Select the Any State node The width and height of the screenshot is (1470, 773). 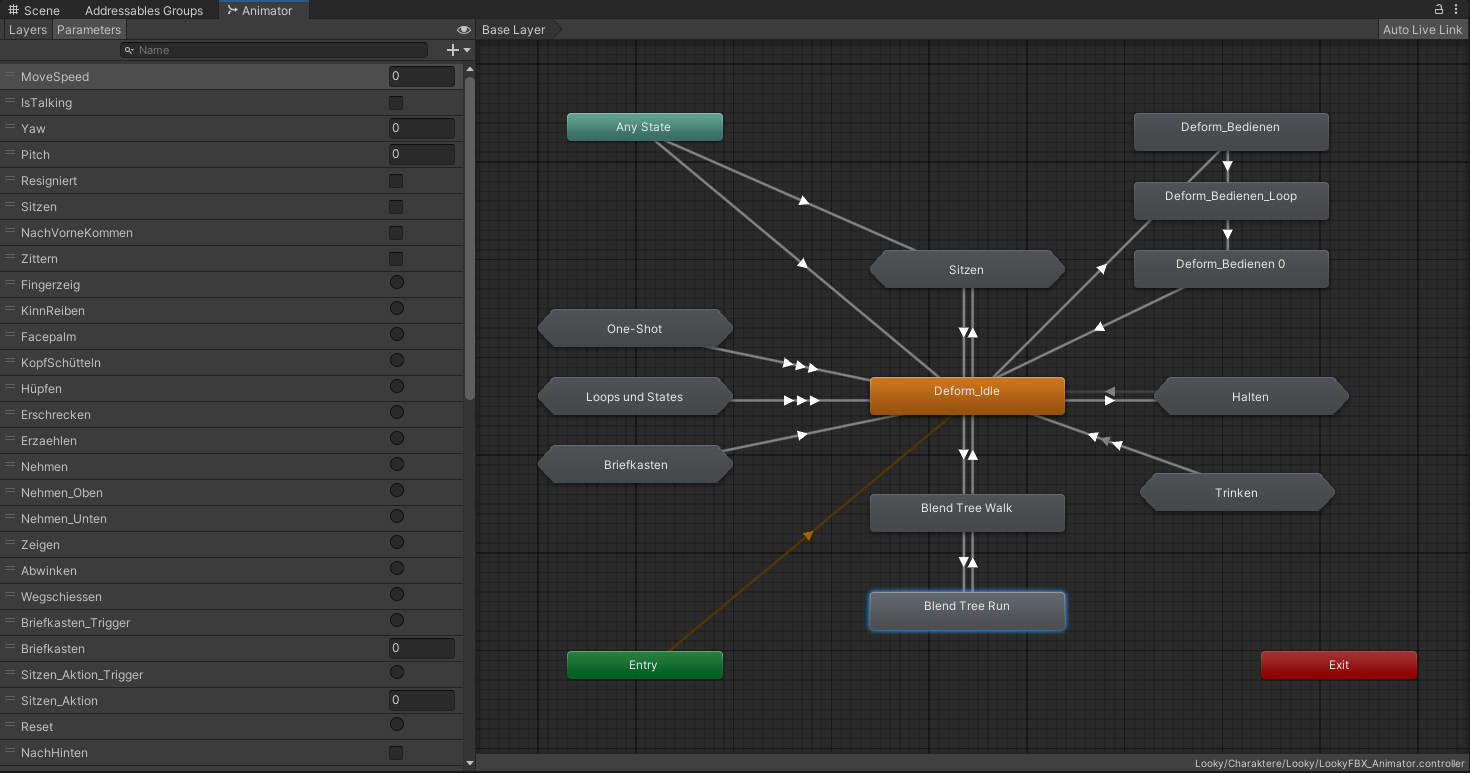point(644,127)
